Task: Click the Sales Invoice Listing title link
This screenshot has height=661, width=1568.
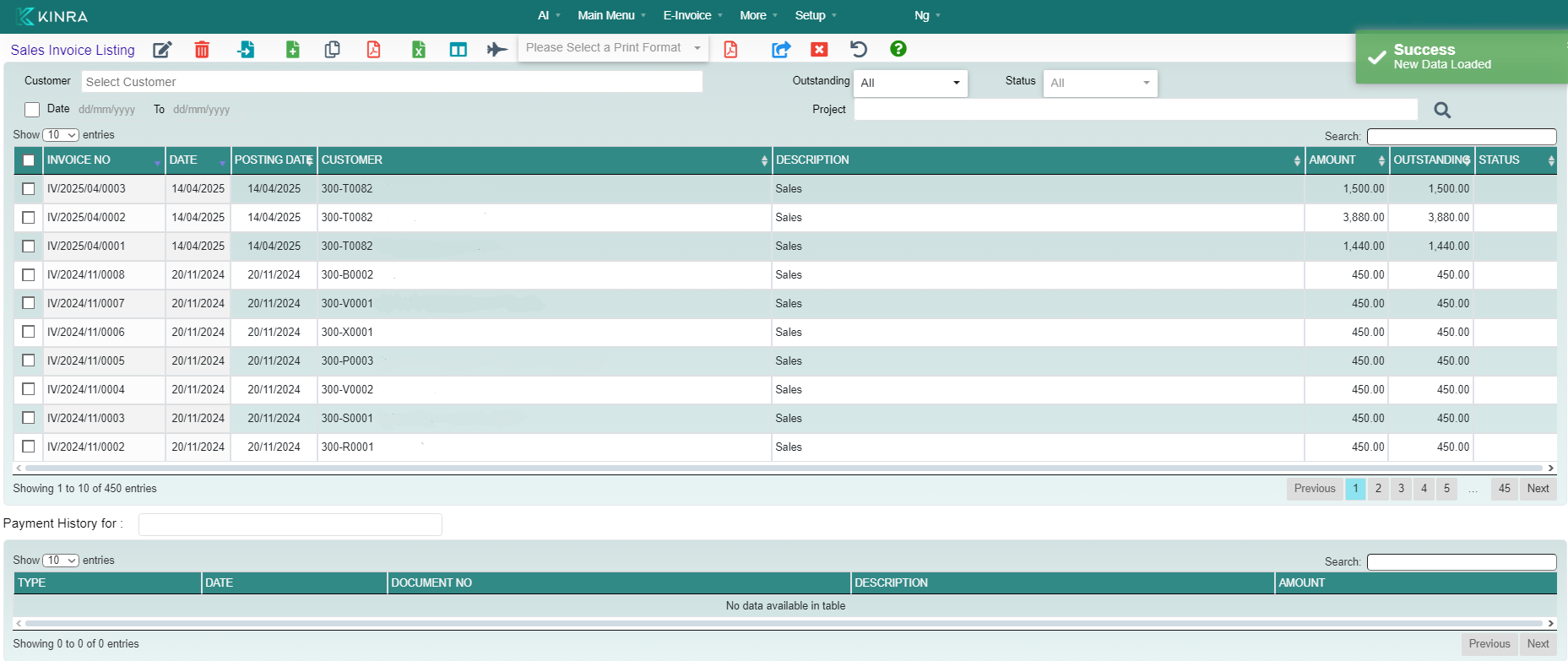Action: pos(73,50)
